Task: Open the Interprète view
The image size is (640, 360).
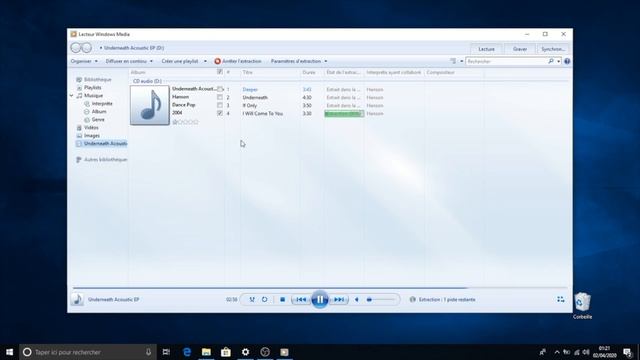Action: [102, 104]
